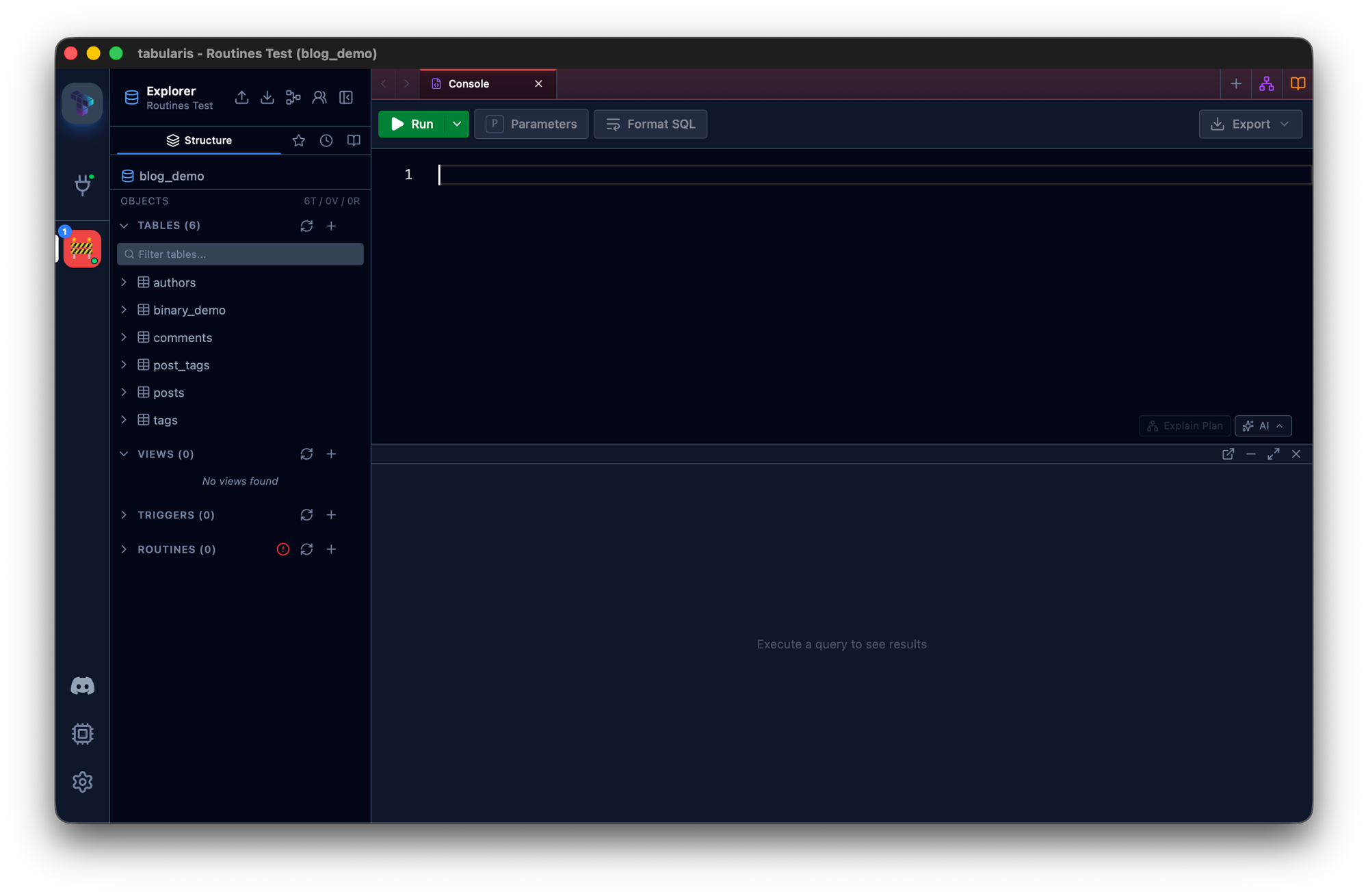
Task: Add a new view with plus icon
Action: tap(331, 454)
